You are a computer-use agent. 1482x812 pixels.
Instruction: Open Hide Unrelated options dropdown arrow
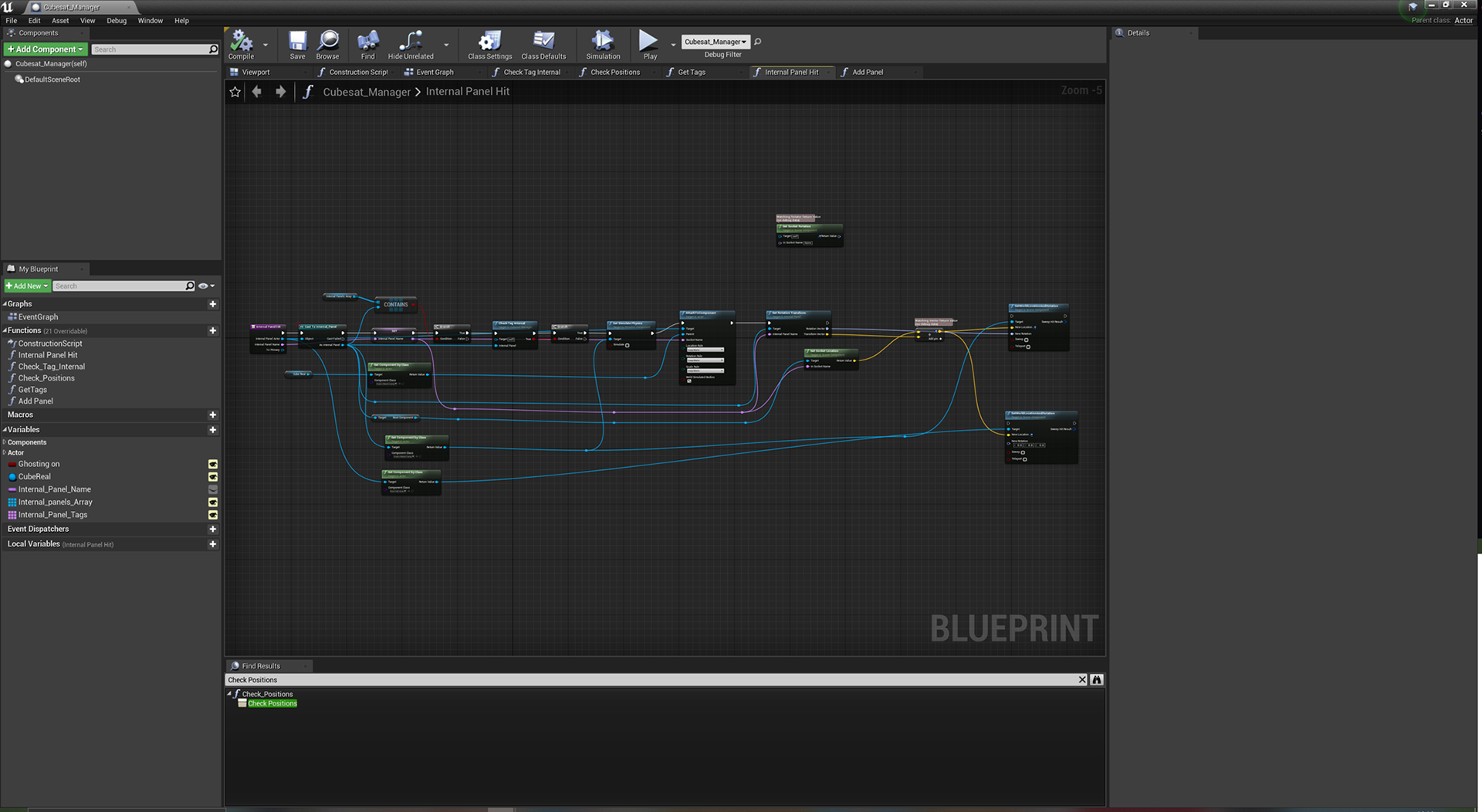tap(446, 45)
